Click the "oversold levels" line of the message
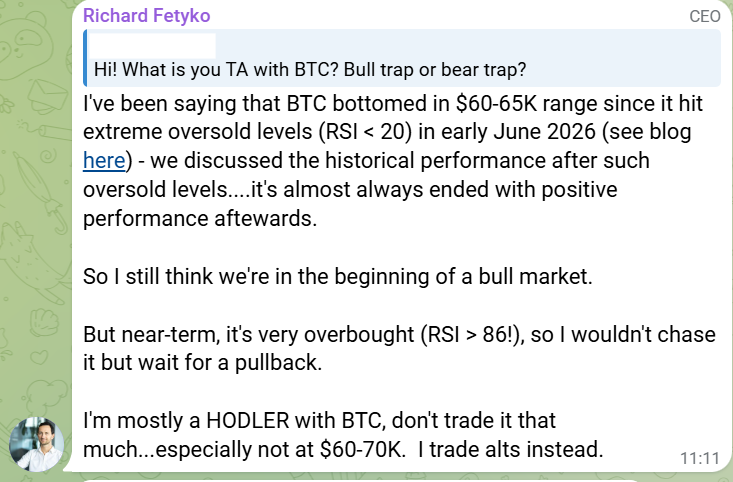733x482 pixels. 350,190
